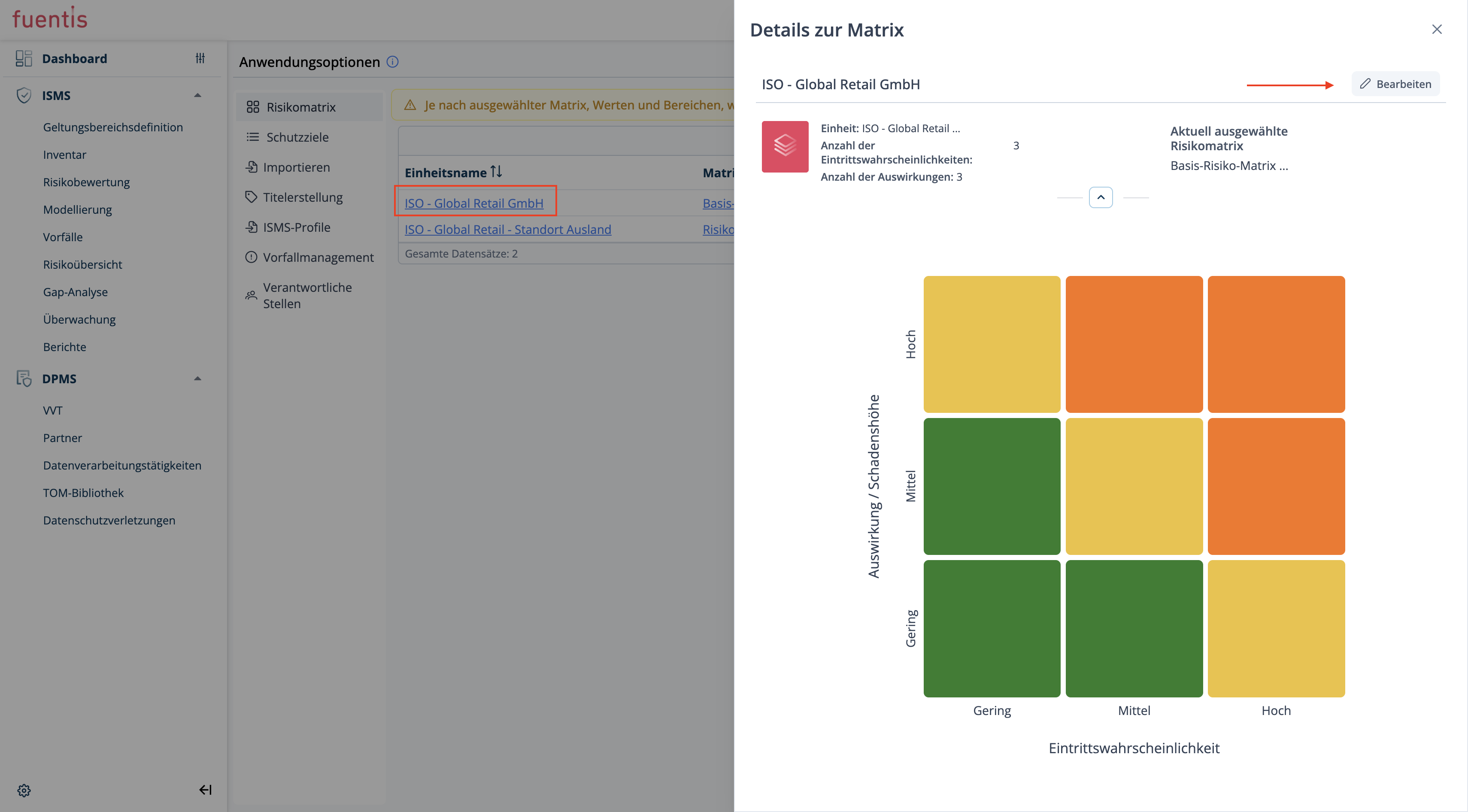Viewport: 1468px width, 812px height.
Task: Click the Dashboard grid icon
Action: click(24, 58)
